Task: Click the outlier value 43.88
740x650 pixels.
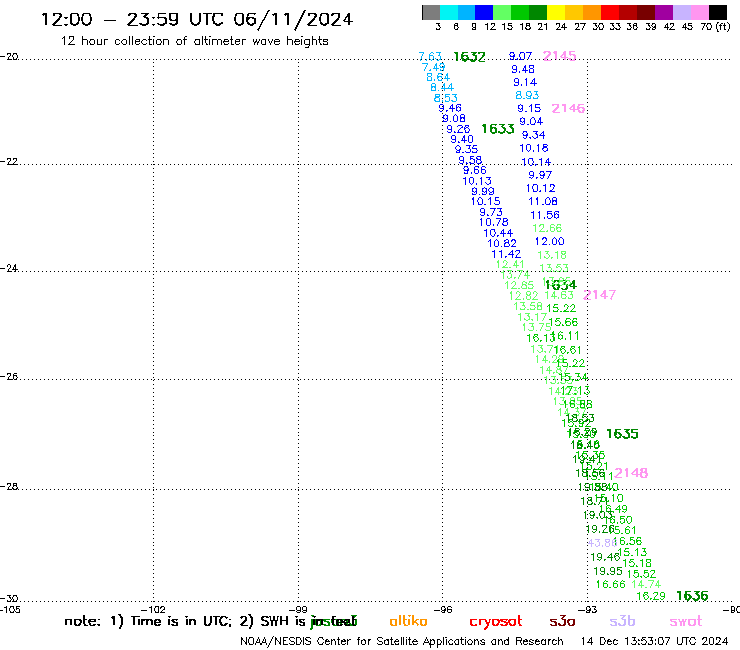Action: [x=603, y=543]
